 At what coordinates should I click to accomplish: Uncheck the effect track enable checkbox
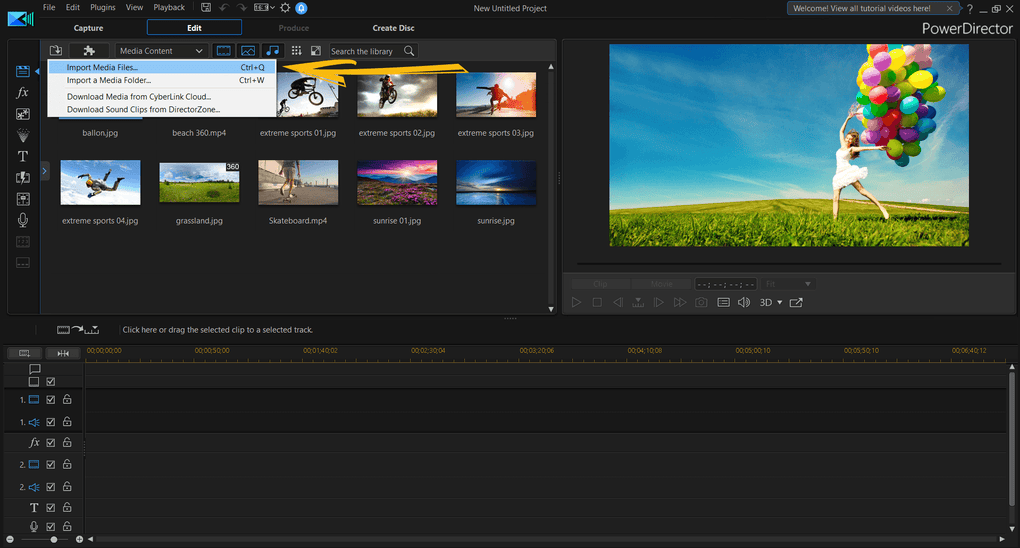point(51,442)
